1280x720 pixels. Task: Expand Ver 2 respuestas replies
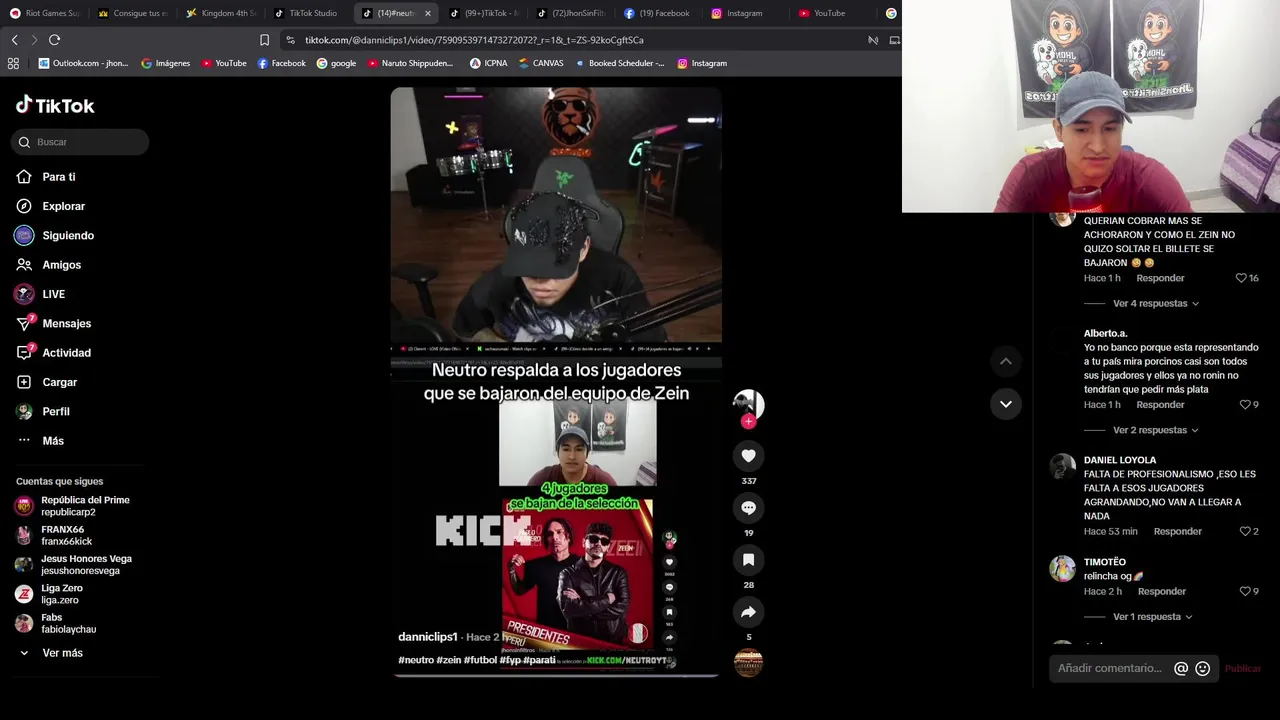pos(1156,430)
